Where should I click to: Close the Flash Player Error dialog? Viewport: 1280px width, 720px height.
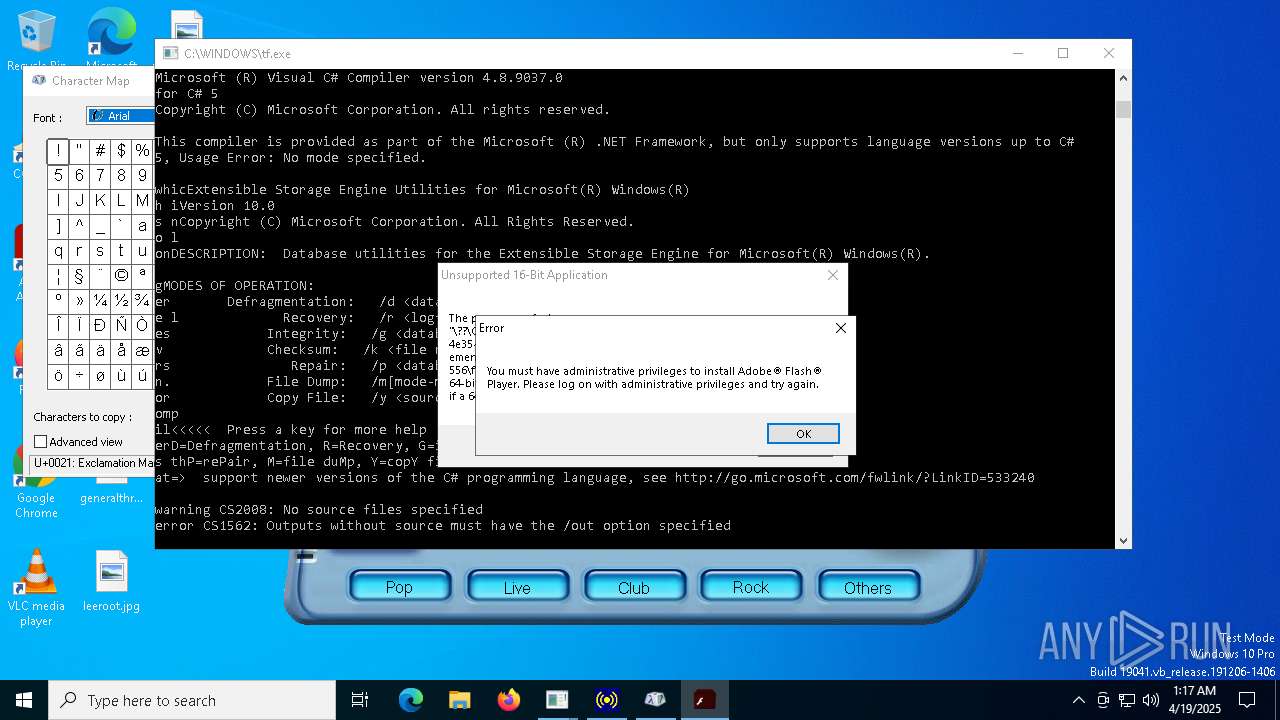840,328
